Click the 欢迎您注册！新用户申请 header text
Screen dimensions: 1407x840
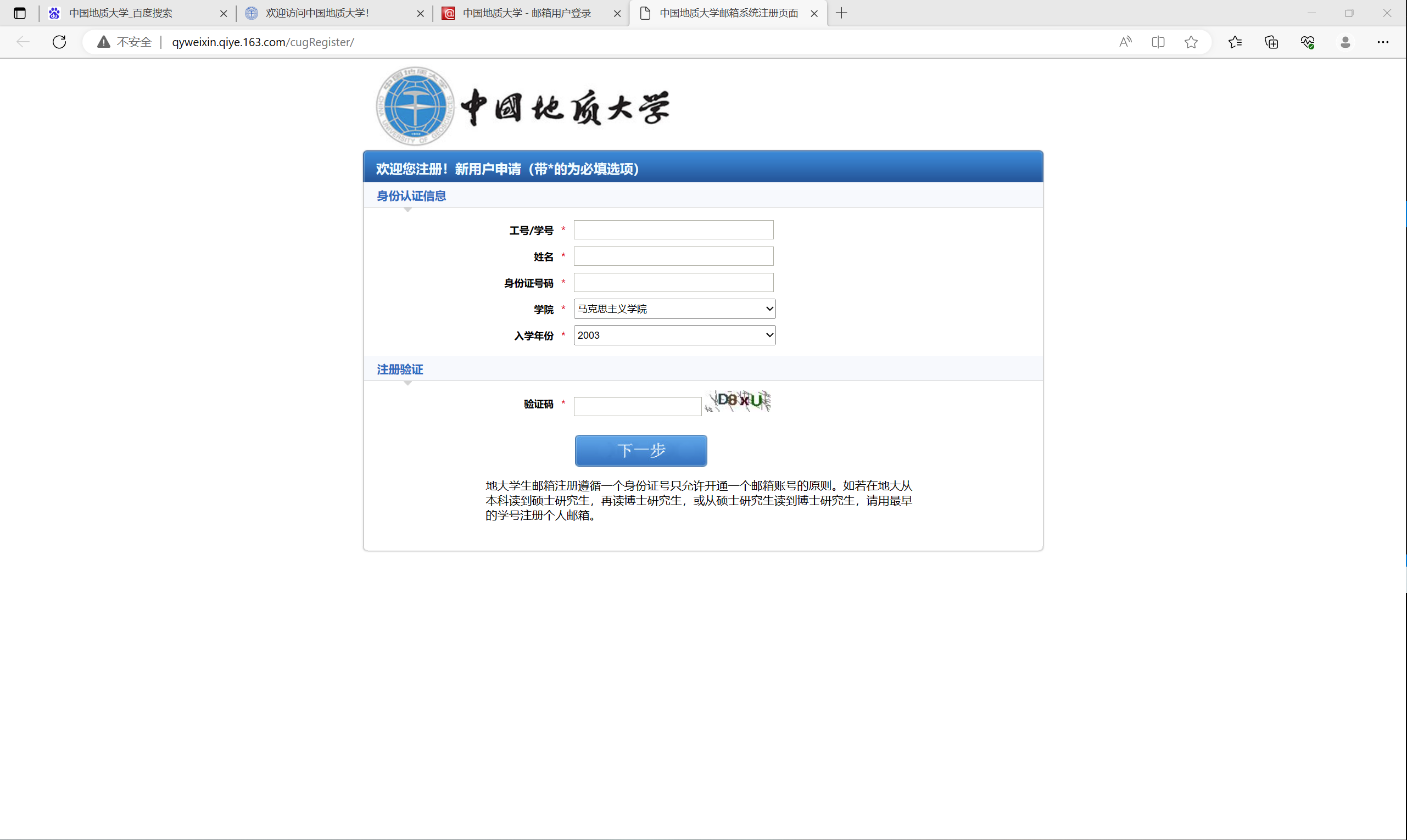pyautogui.click(x=507, y=169)
